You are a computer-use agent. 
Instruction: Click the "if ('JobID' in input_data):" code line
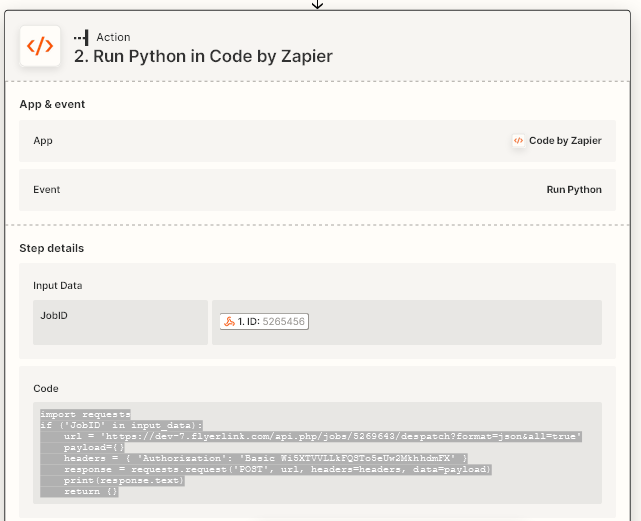[121, 425]
